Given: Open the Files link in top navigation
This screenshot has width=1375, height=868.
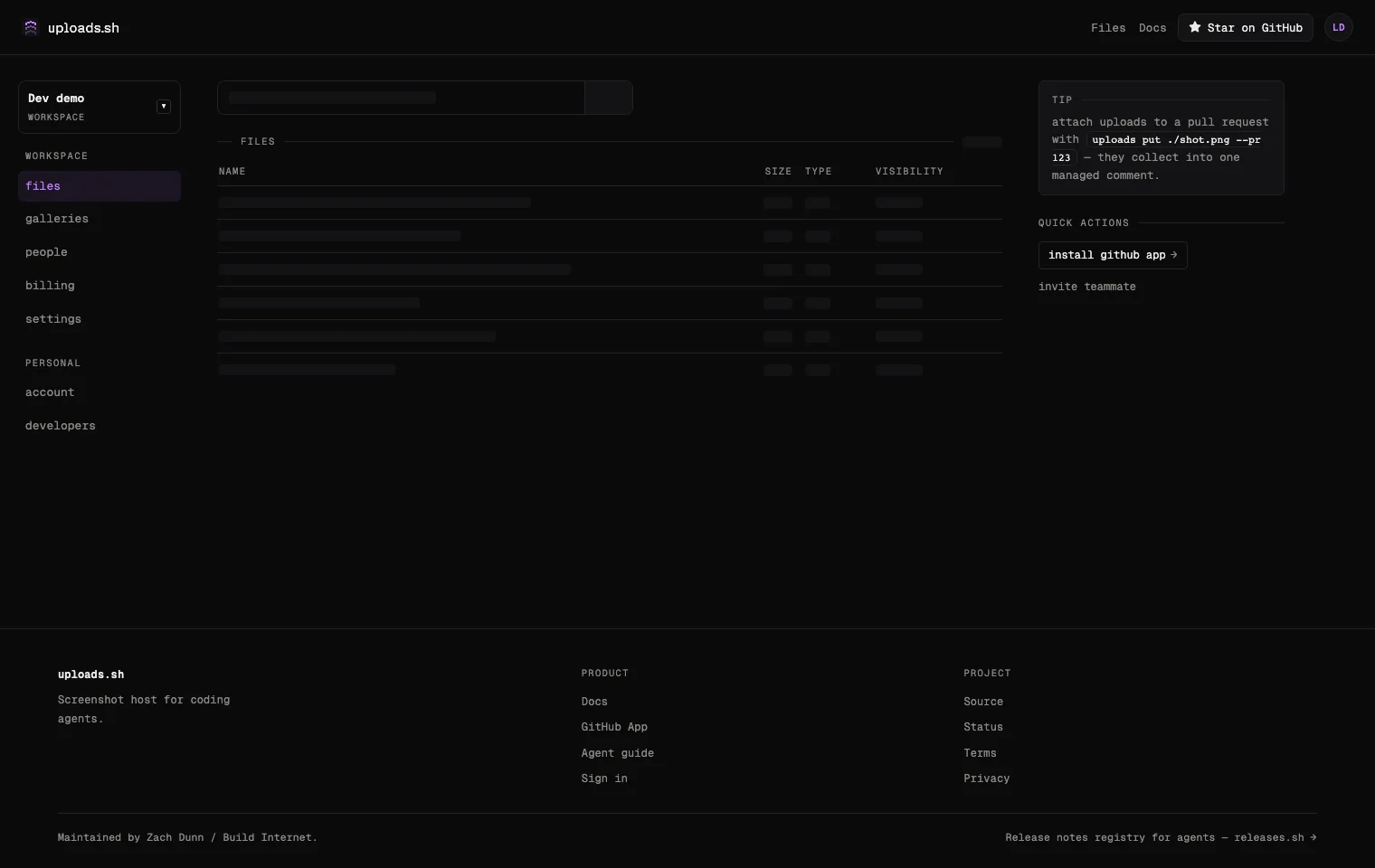Looking at the screenshot, I should coord(1108,28).
